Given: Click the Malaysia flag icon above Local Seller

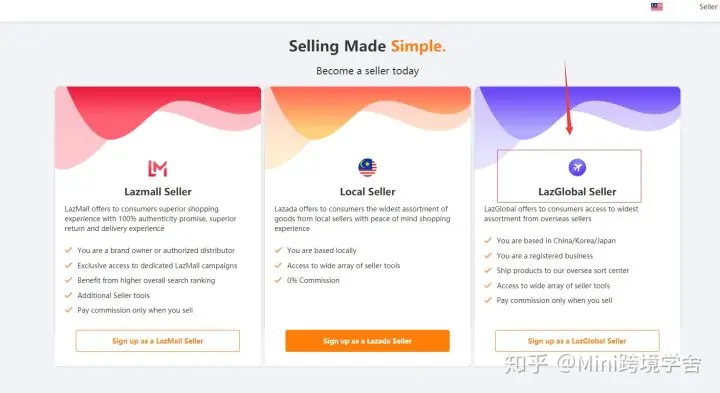Looking at the screenshot, I should coord(367,168).
